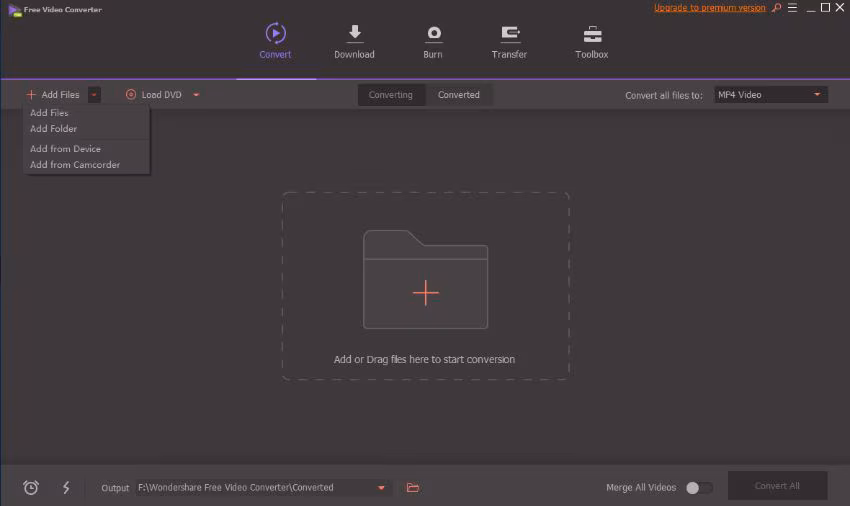Click the Free Video Converter app logo

point(15,10)
